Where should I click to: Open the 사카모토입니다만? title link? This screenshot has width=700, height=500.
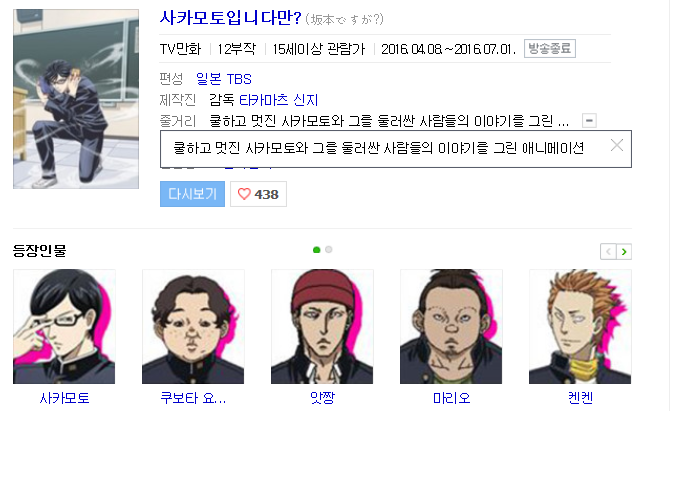[x=231, y=18]
